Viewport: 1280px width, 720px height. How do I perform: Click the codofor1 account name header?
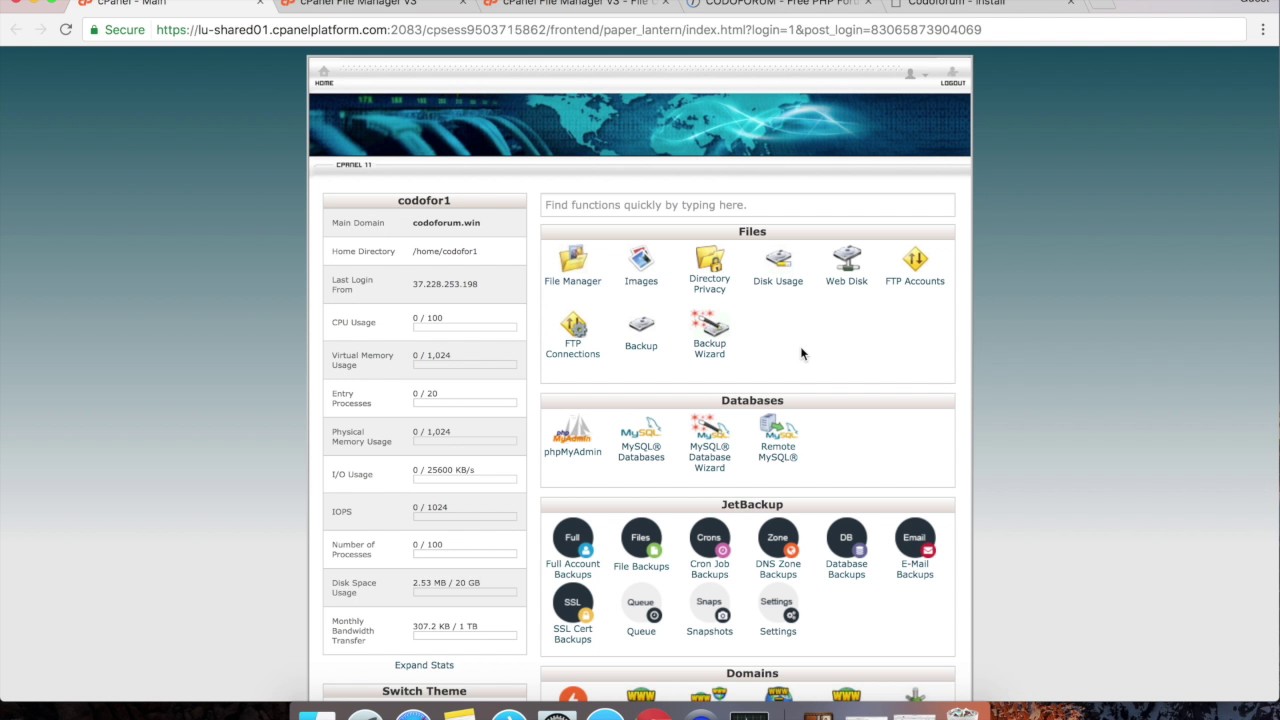coord(424,201)
